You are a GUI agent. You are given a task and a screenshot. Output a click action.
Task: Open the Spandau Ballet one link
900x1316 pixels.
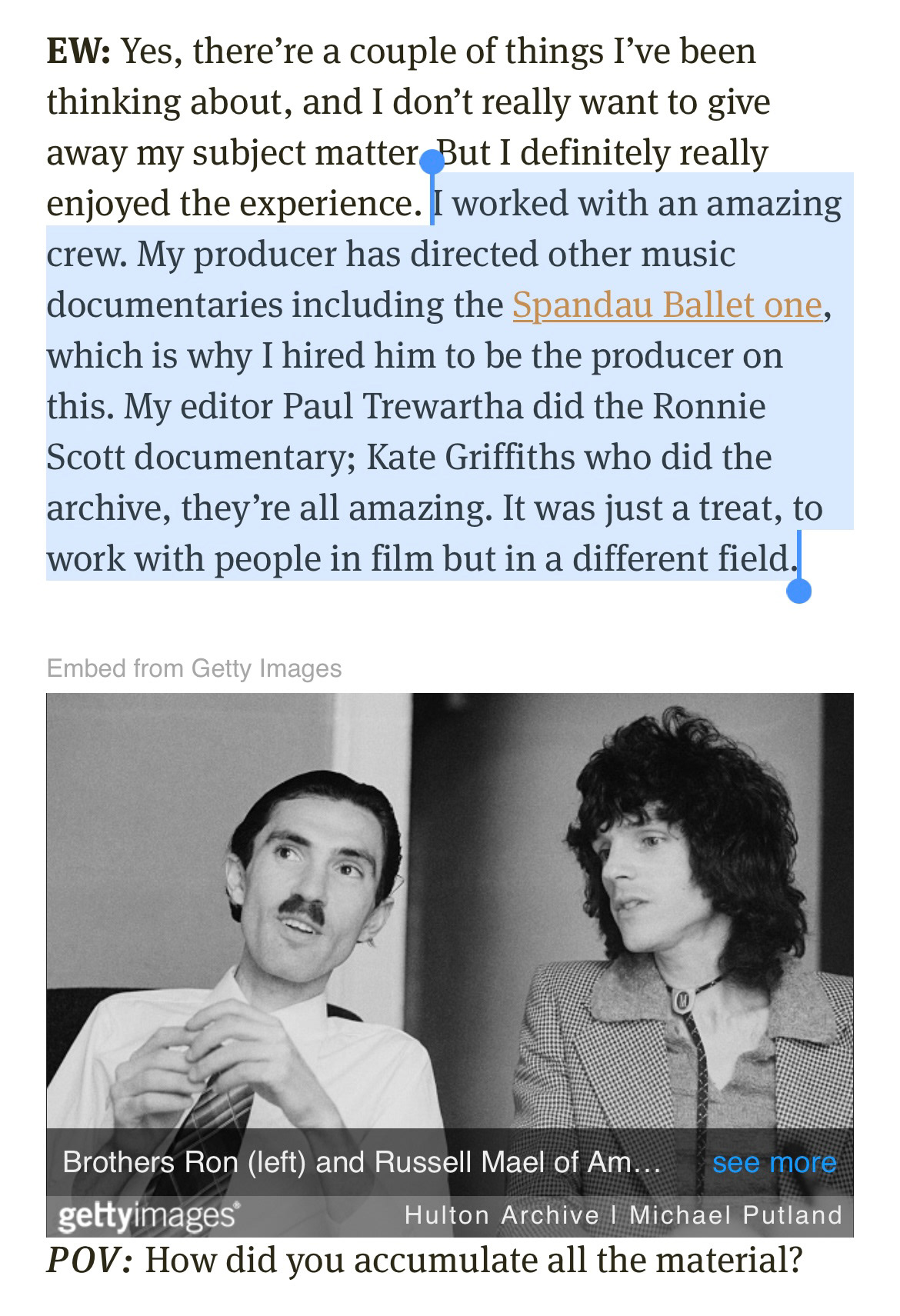tap(667, 305)
